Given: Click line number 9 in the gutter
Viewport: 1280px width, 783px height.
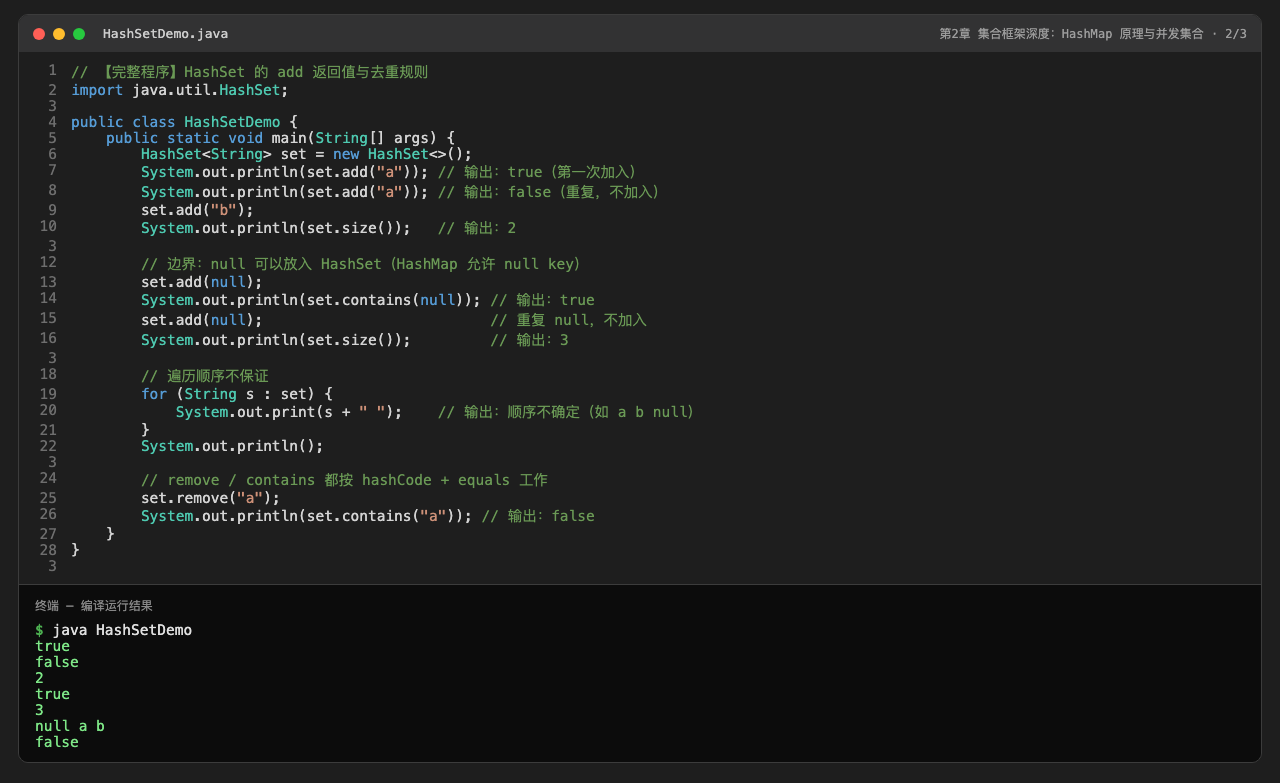Looking at the screenshot, I should pyautogui.click(x=52, y=210).
